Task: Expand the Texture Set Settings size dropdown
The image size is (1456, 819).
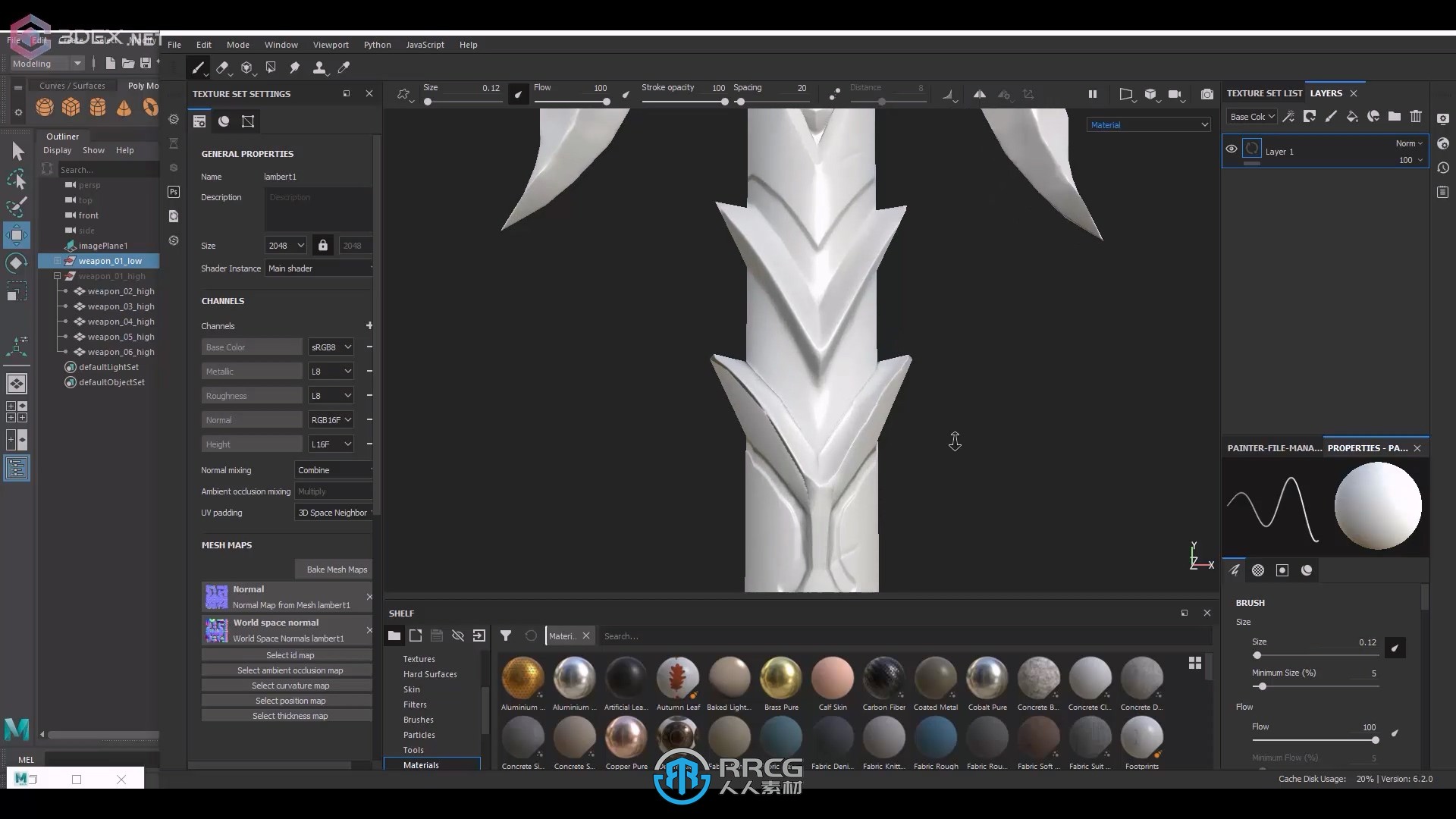Action: click(x=285, y=245)
